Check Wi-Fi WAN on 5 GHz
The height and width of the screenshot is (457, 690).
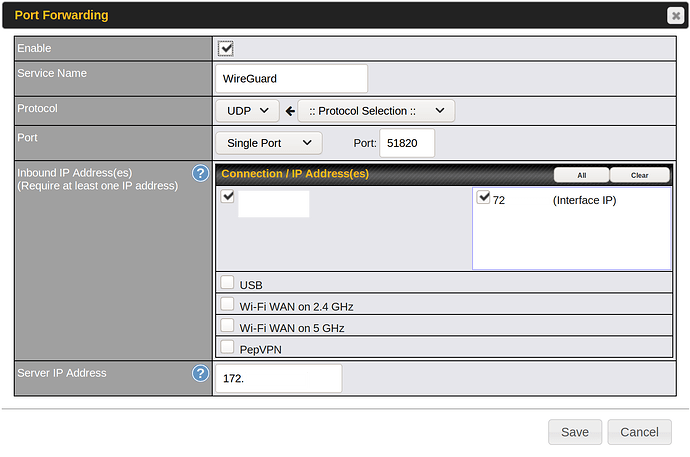pos(228,326)
